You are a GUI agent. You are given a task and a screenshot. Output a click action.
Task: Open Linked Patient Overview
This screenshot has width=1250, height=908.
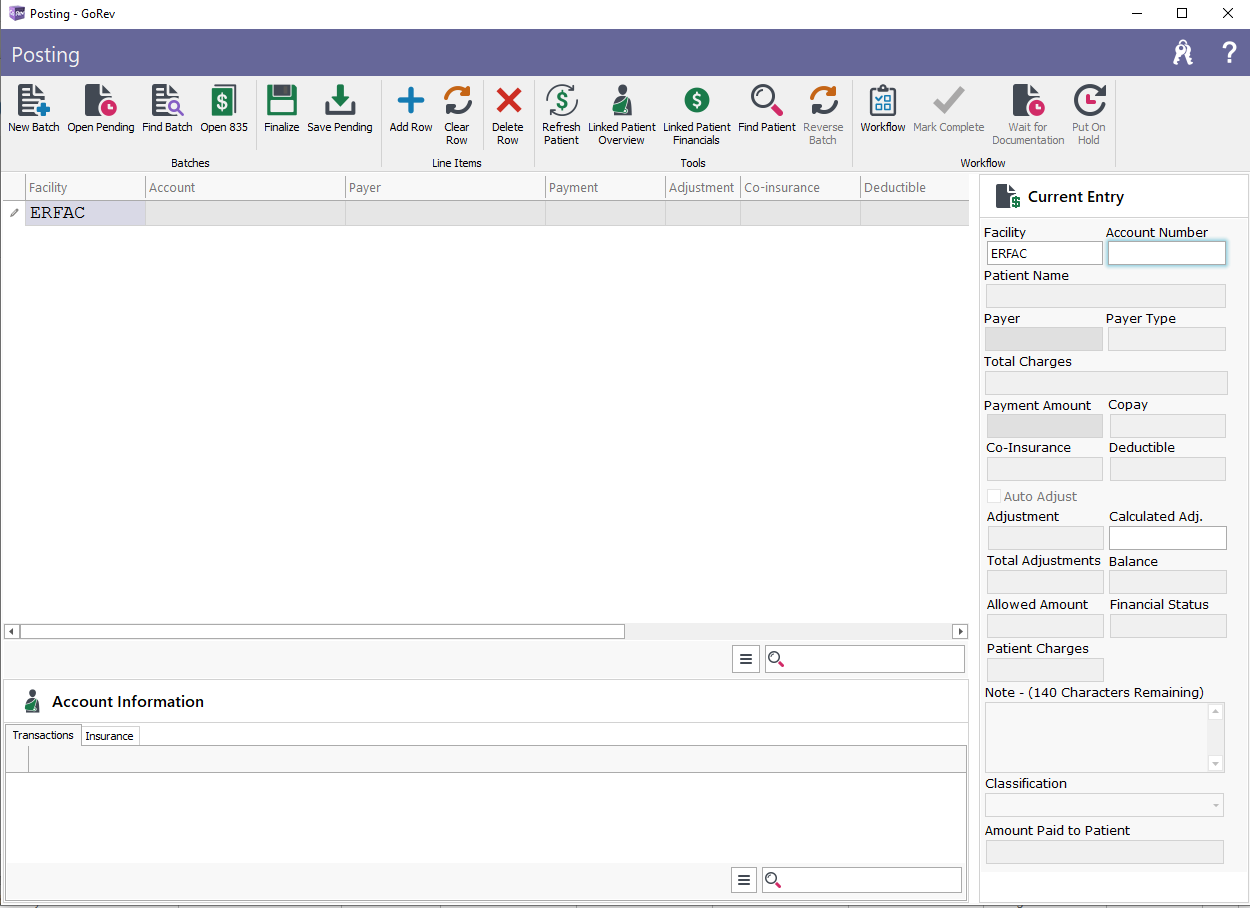[x=622, y=115]
